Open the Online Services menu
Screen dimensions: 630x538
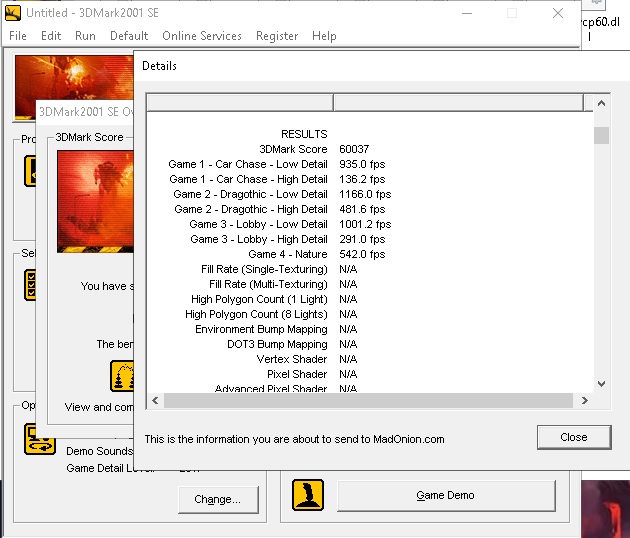(202, 36)
